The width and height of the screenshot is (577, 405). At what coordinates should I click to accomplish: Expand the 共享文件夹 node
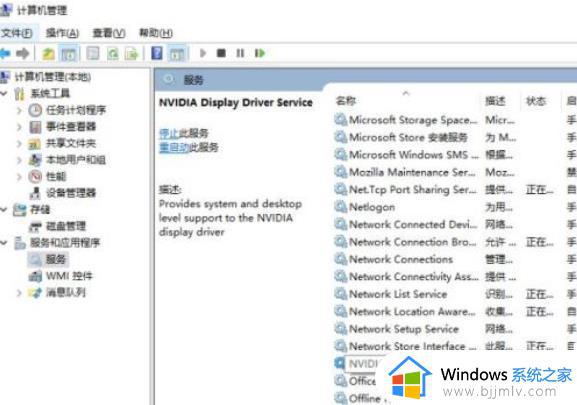[x=19, y=143]
